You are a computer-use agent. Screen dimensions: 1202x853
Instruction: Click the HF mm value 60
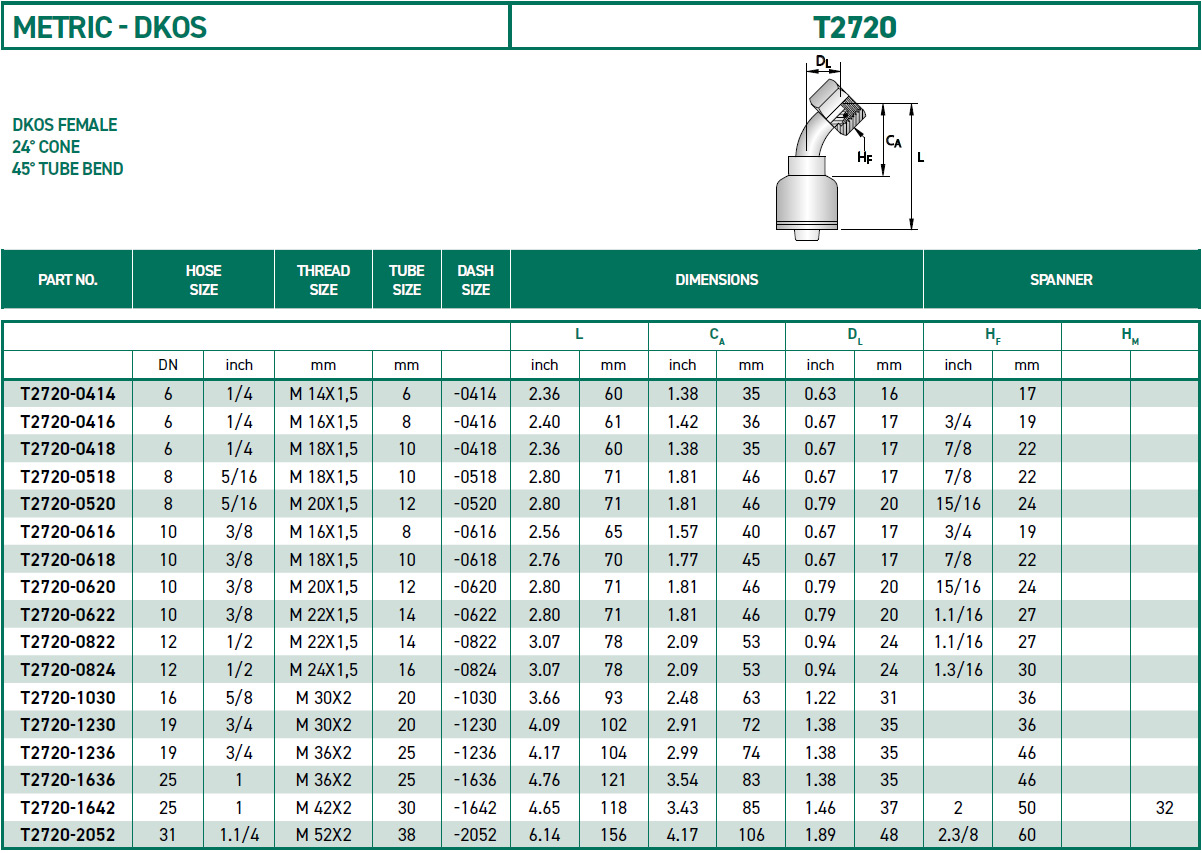[x=1027, y=835]
